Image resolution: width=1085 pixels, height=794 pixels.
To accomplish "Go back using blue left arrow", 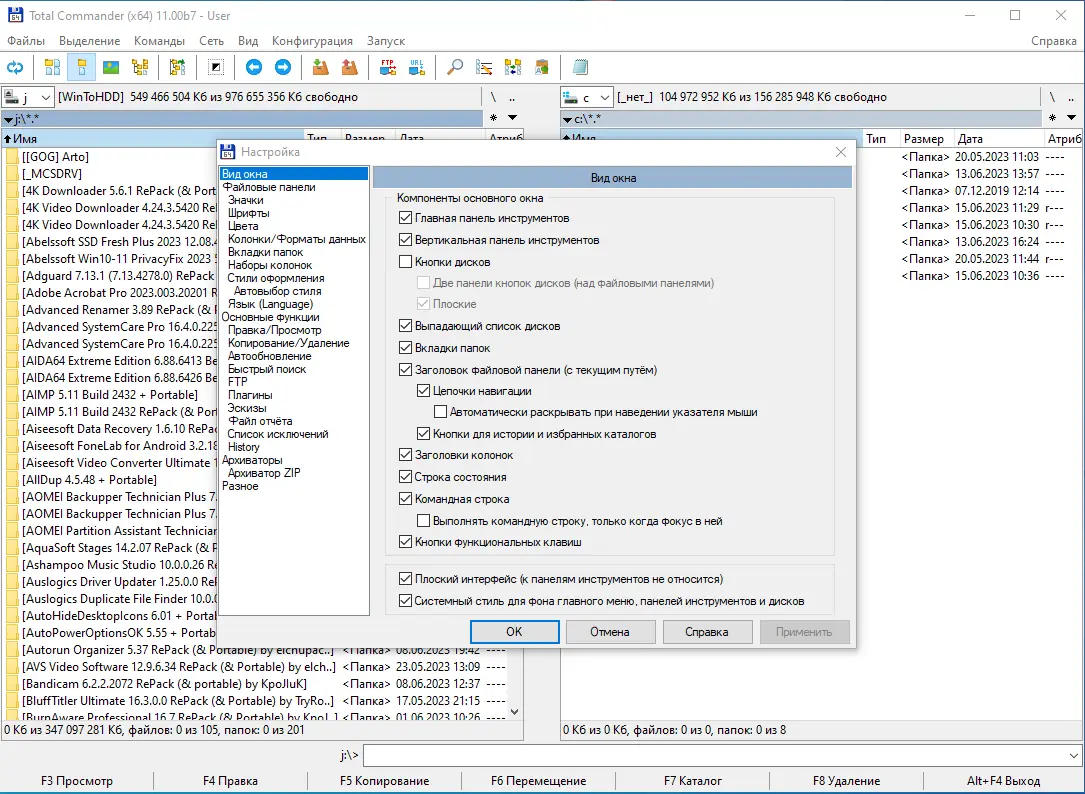I will point(254,67).
